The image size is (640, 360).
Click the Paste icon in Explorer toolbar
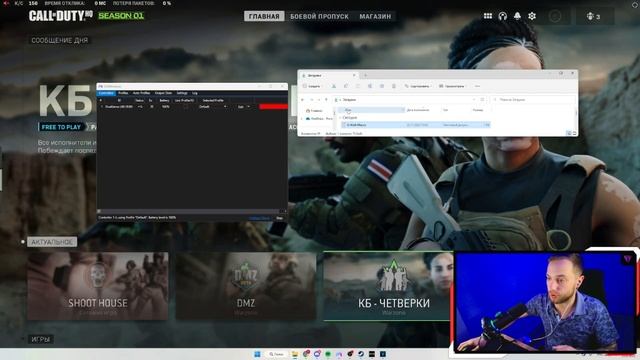pyautogui.click(x=358, y=86)
